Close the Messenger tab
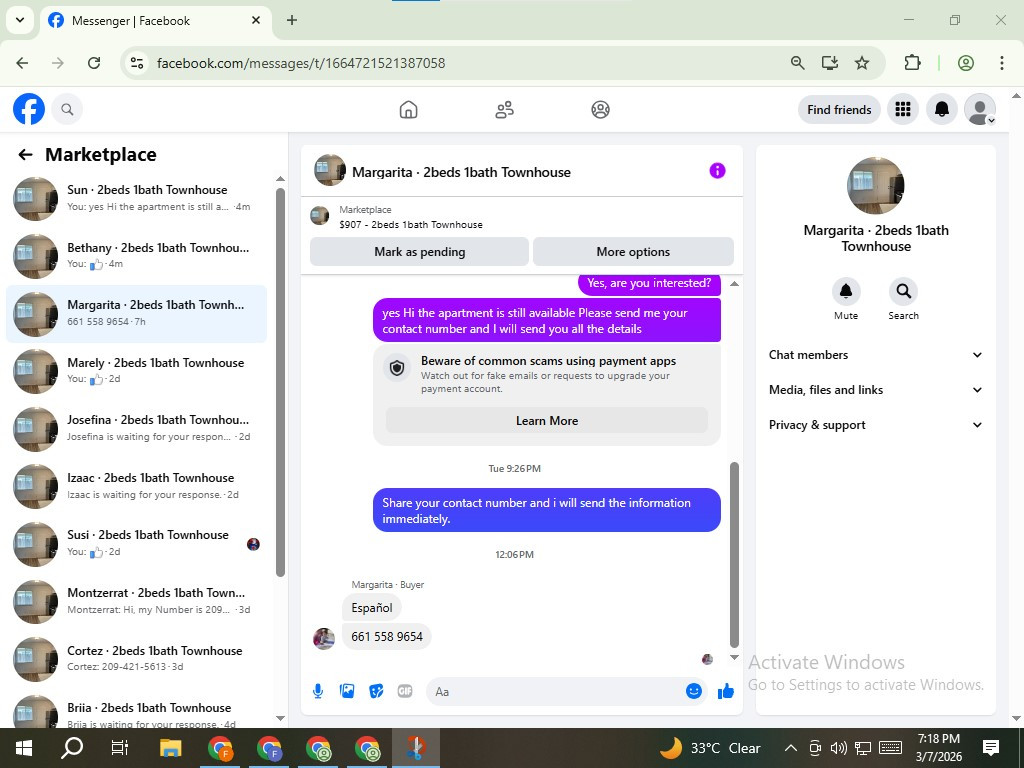 pos(256,20)
